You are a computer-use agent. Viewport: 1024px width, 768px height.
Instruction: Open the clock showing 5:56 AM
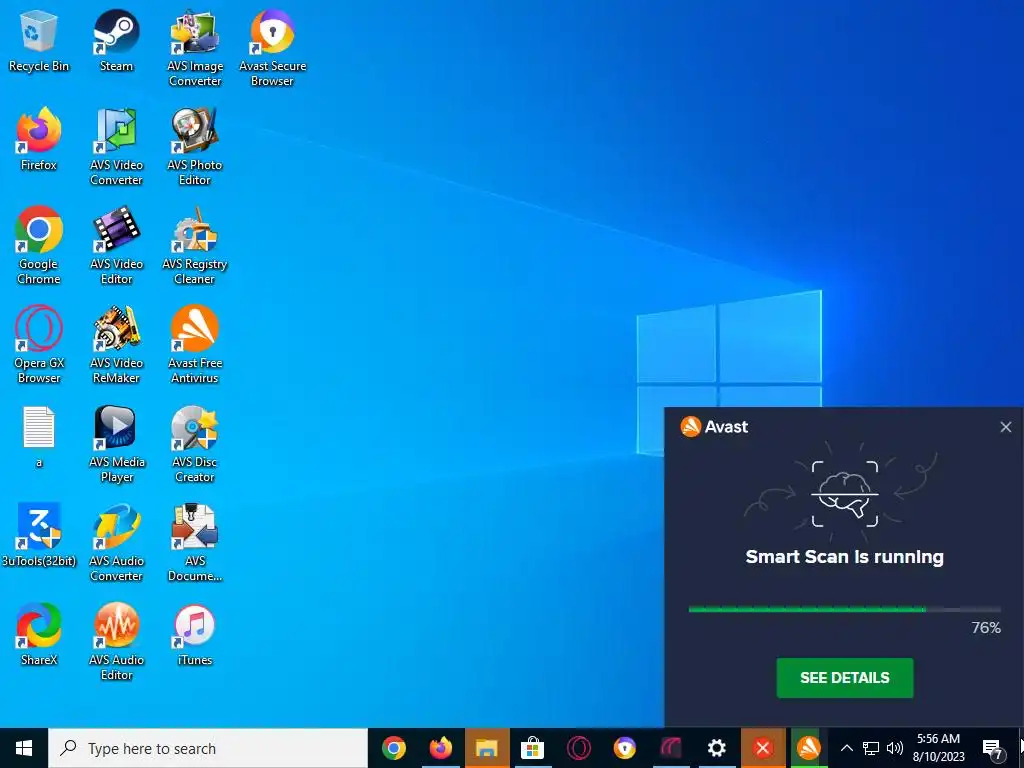pyautogui.click(x=938, y=748)
